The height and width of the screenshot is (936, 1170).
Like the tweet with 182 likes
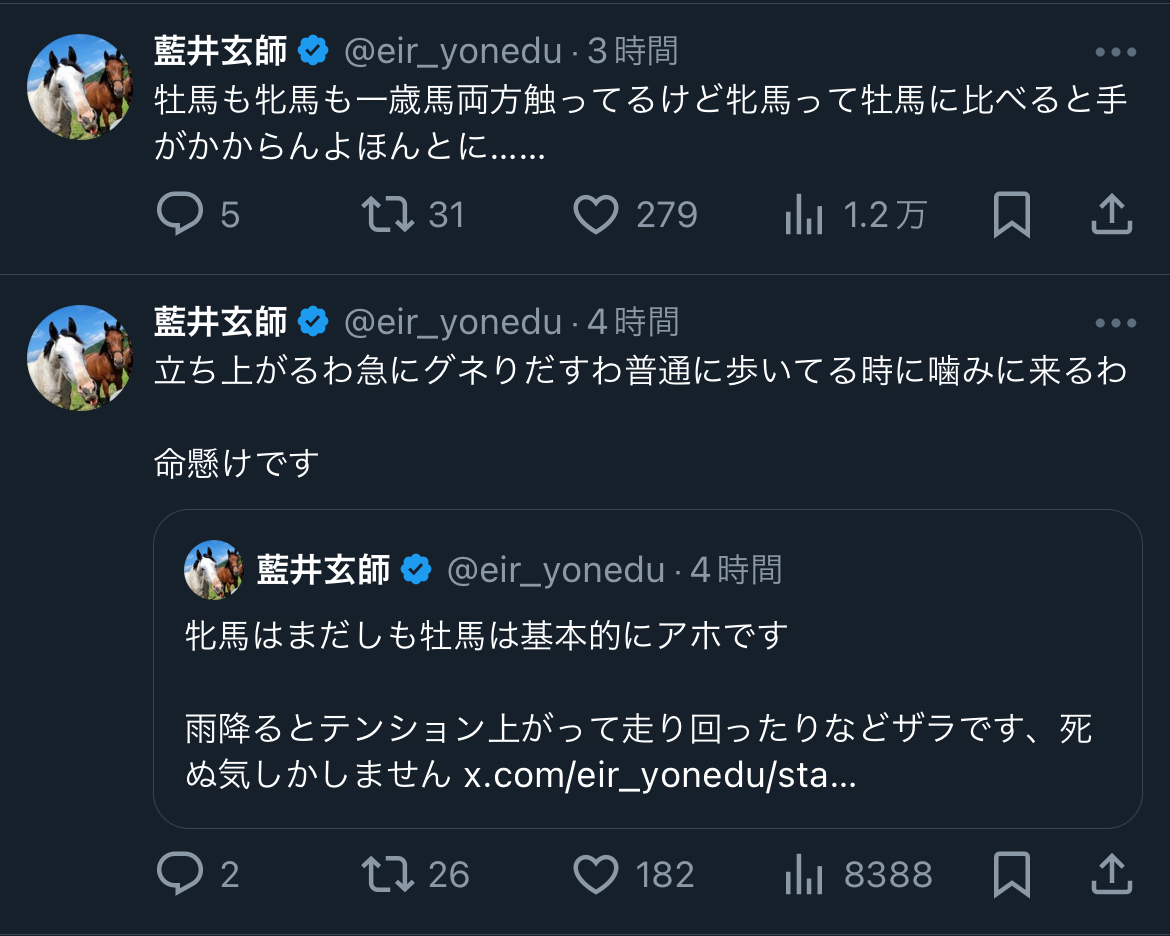pyautogui.click(x=596, y=875)
